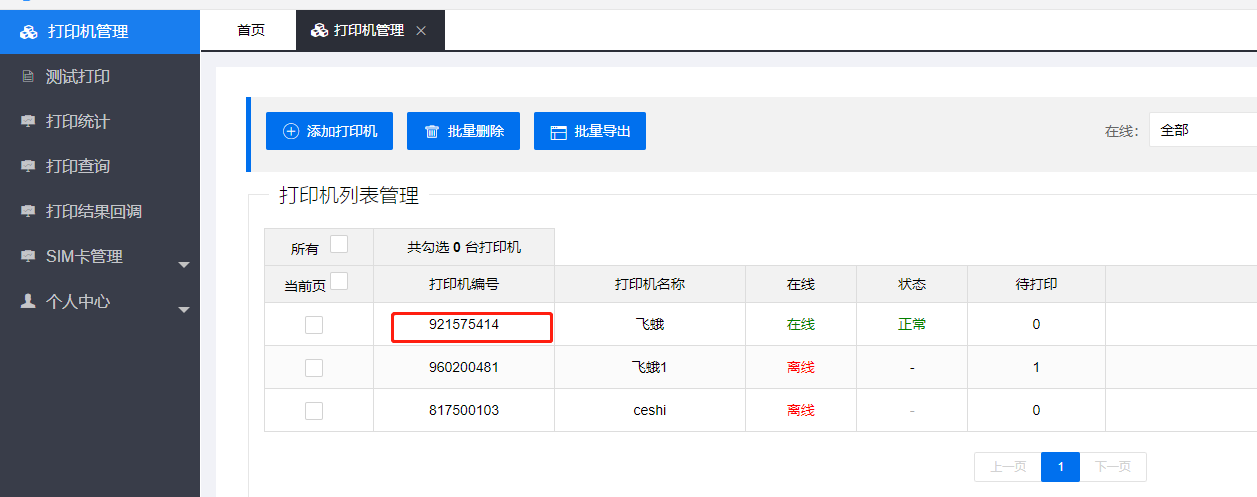Check the row checkbox for printer 960200481
The height and width of the screenshot is (497, 1257).
click(x=314, y=367)
